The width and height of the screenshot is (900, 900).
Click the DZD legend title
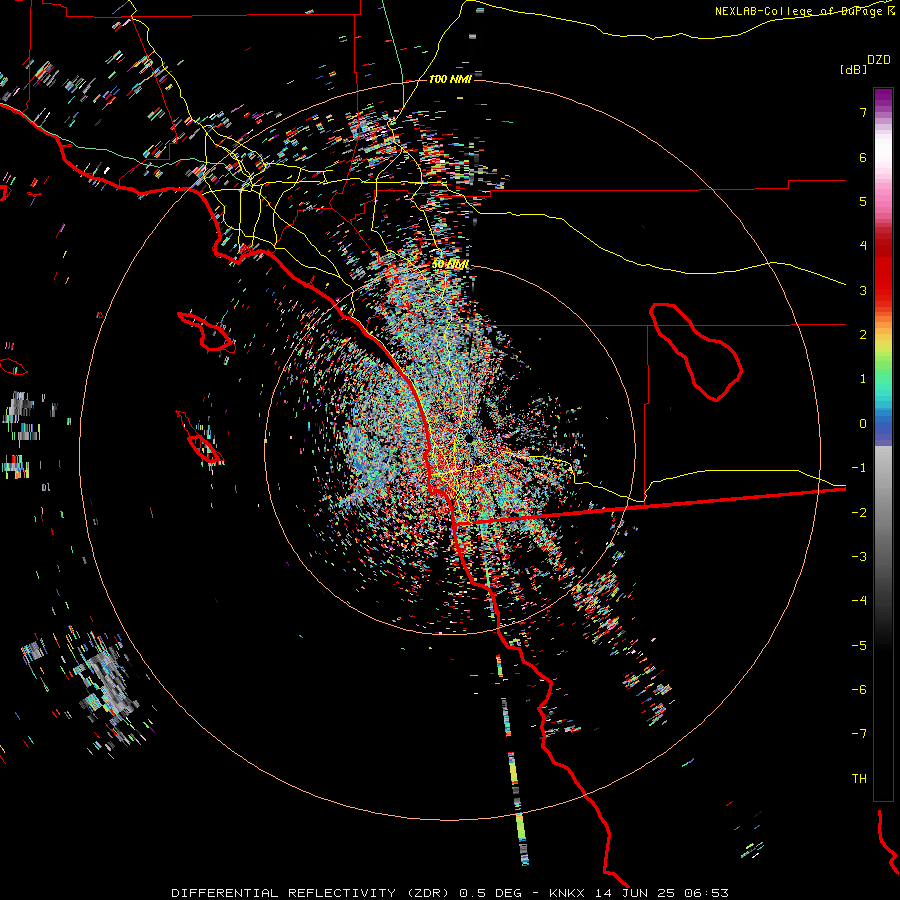879,60
